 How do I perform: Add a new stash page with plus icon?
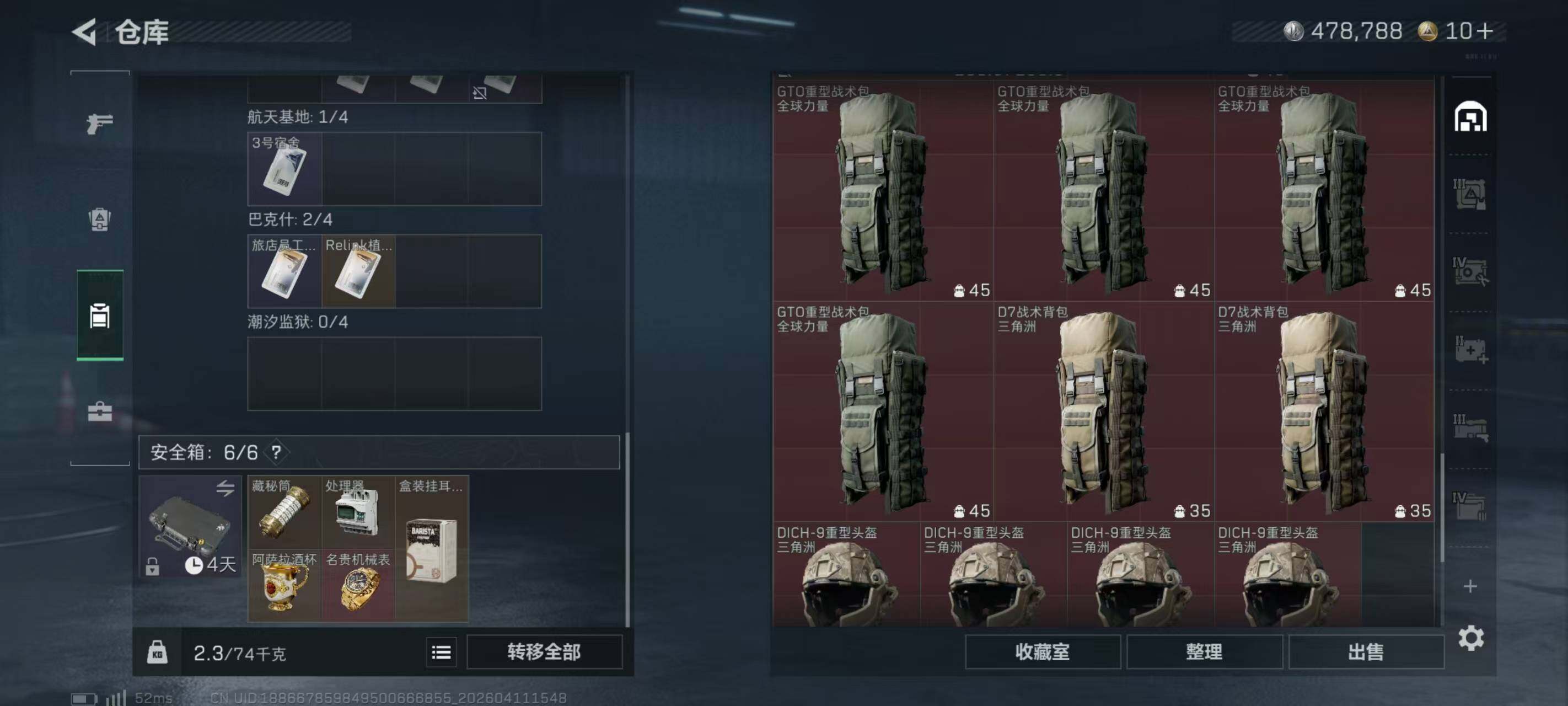(x=1470, y=586)
